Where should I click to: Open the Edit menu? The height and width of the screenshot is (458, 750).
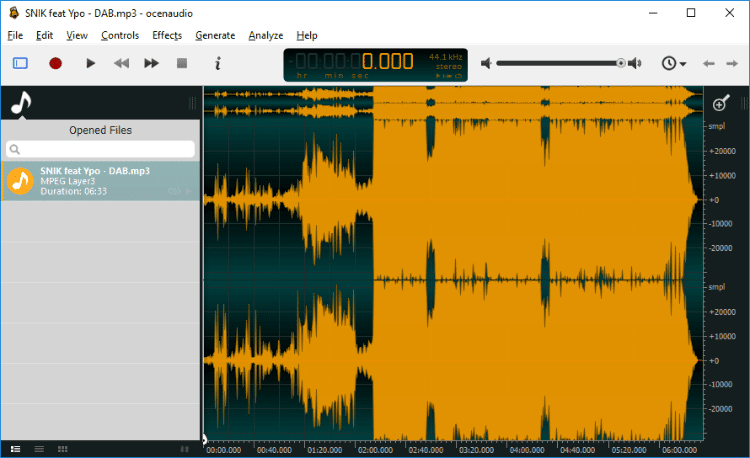click(44, 35)
